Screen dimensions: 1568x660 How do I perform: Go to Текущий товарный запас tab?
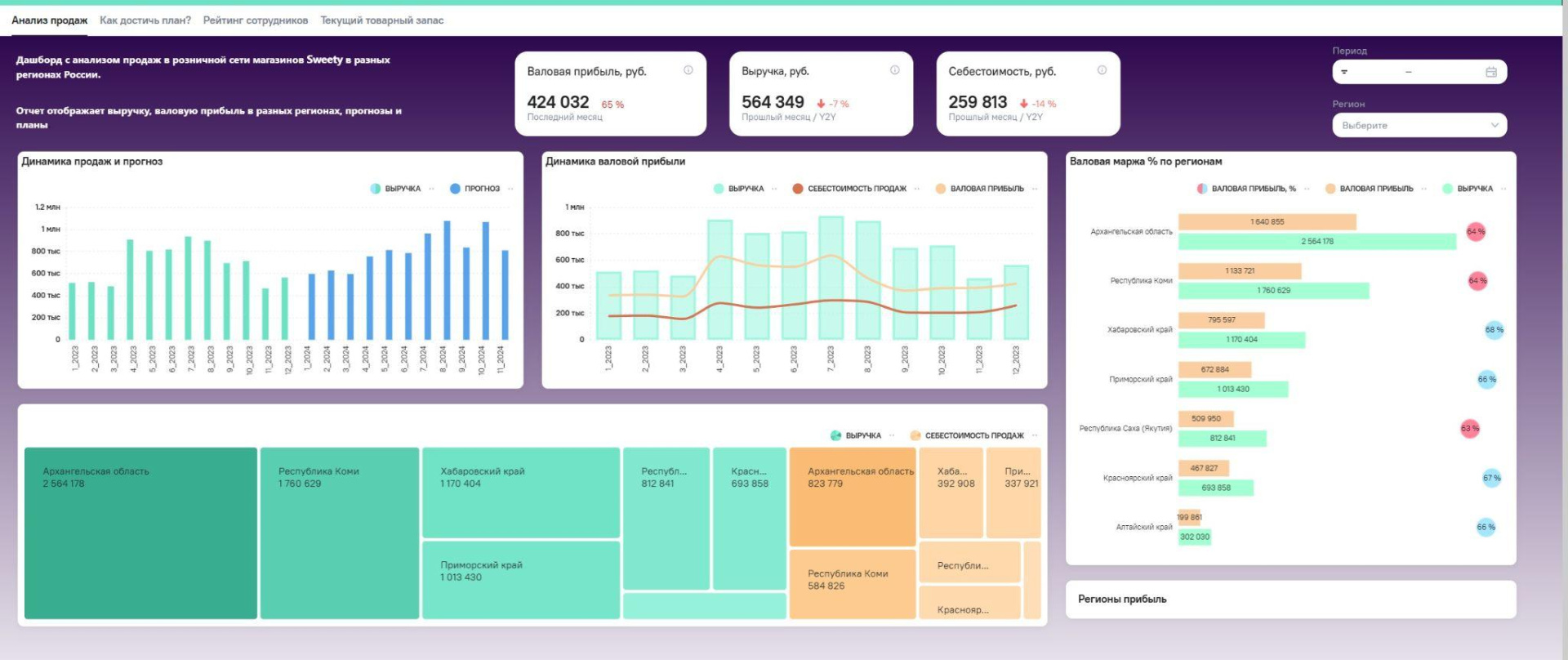pos(381,20)
